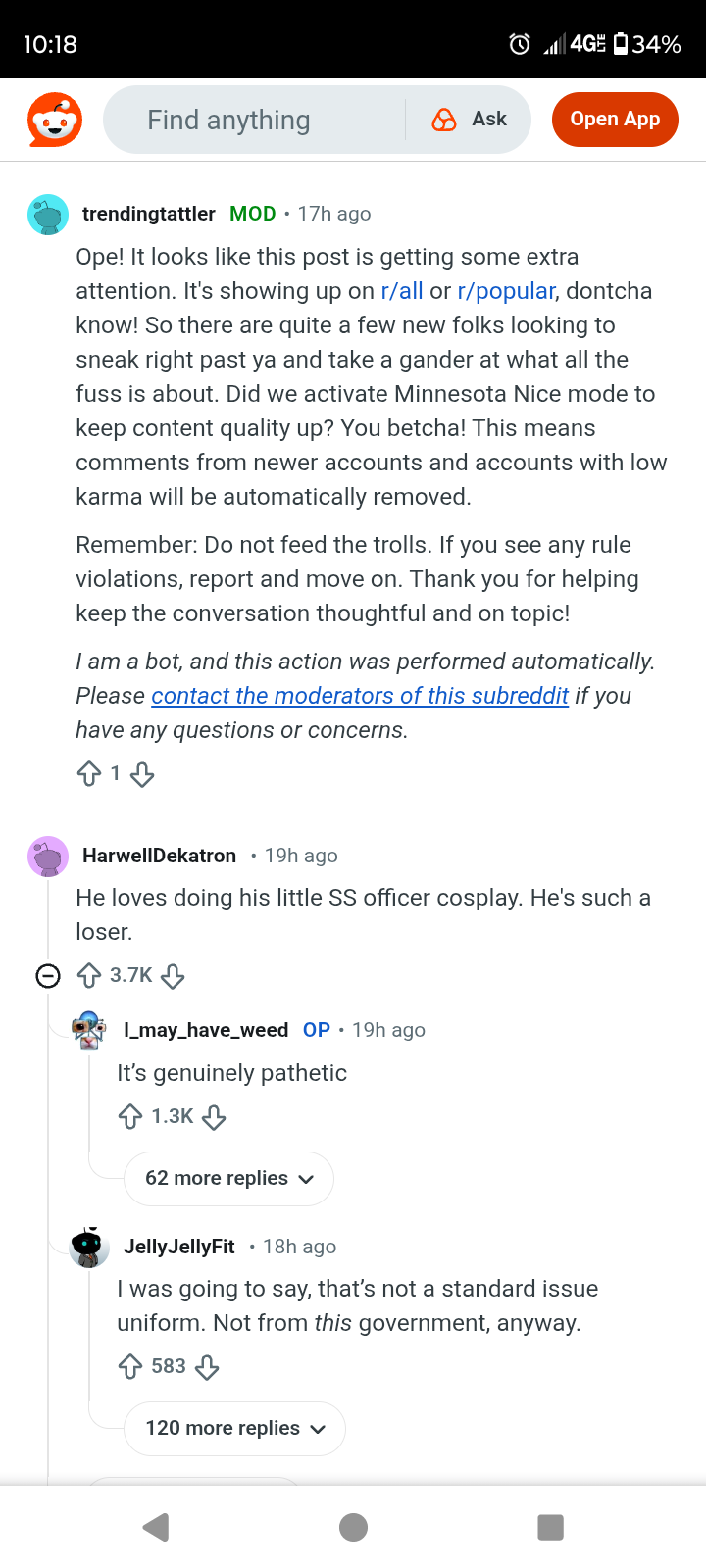
Task: Open the Ask Reddit Answers button
Action: coord(470,120)
